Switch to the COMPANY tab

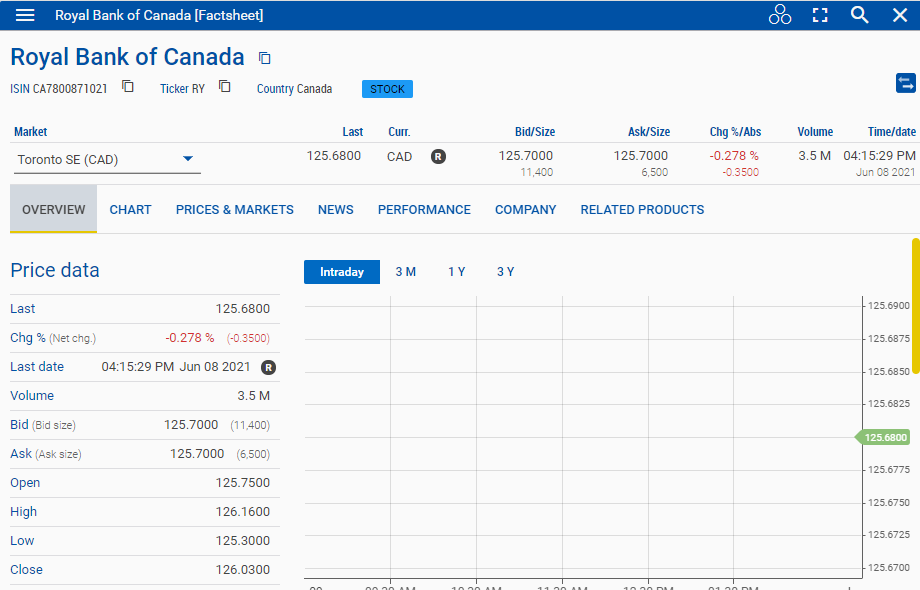(x=526, y=209)
